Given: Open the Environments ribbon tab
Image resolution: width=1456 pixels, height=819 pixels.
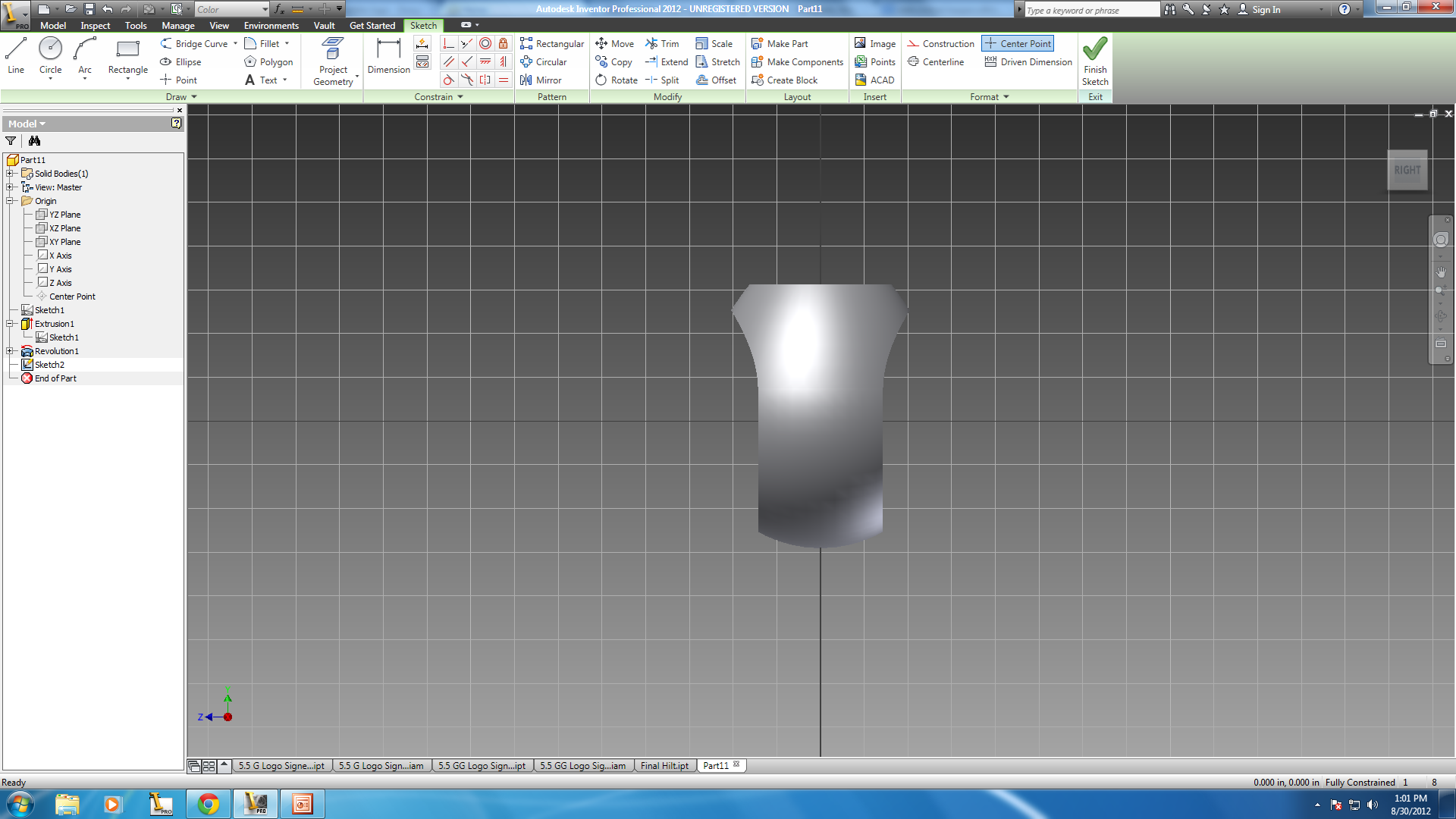Looking at the screenshot, I should point(271,25).
